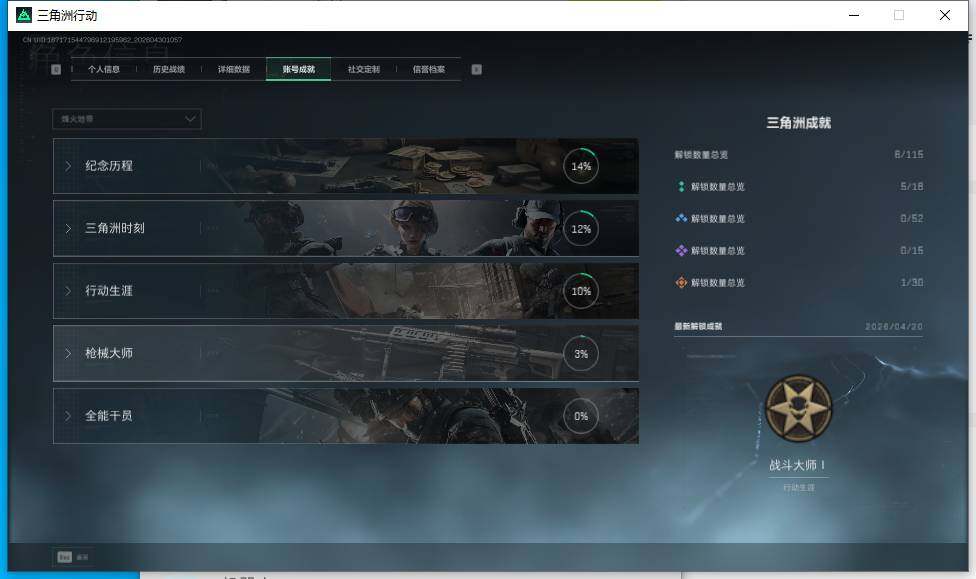The height and width of the screenshot is (579, 976).
Task: Click the orange achievement tier icon
Action: 681,283
